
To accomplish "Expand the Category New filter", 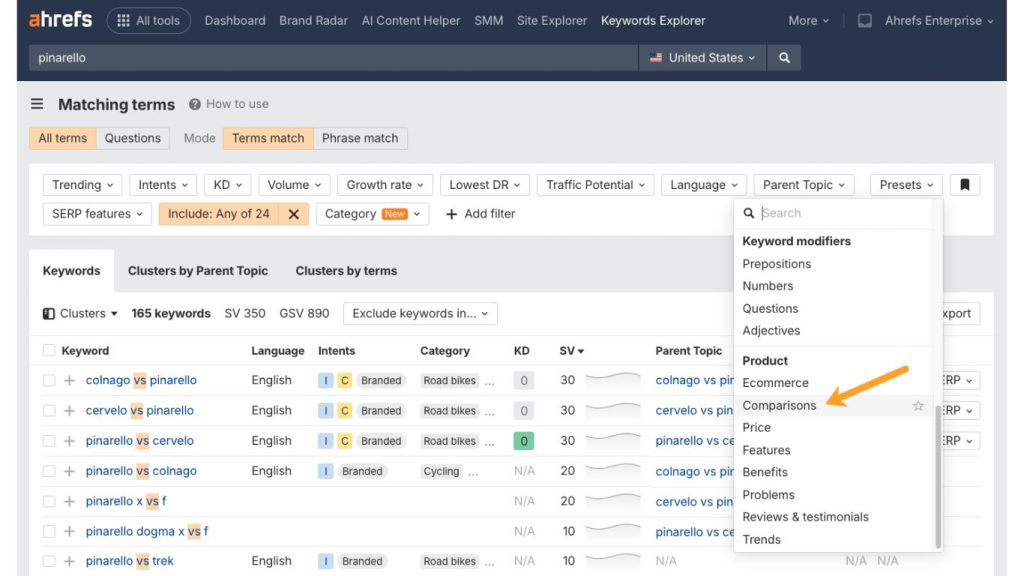I will point(372,214).
